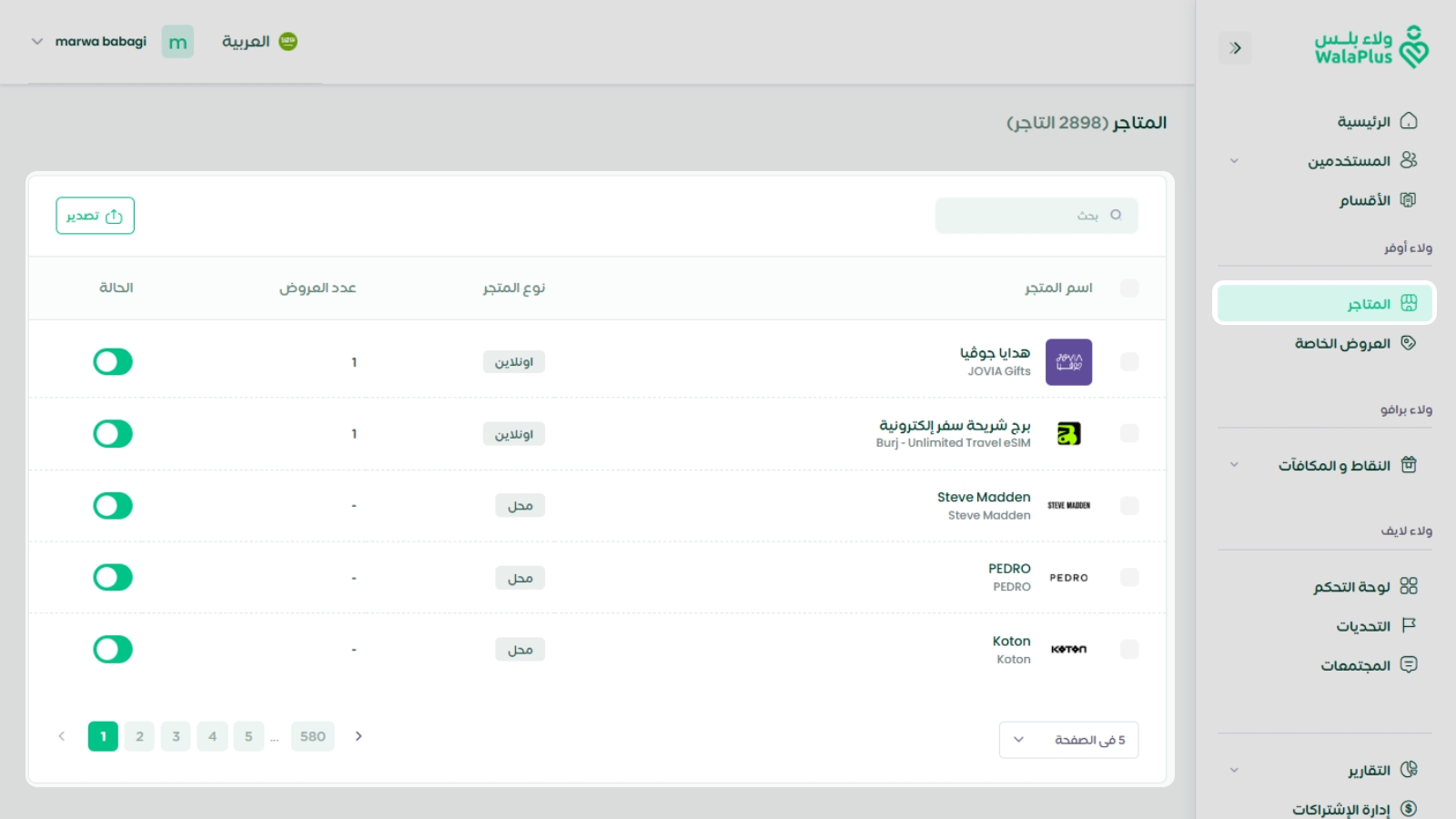Check the PEDRO row checkbox
This screenshot has width=1456, height=819.
pyautogui.click(x=1129, y=577)
